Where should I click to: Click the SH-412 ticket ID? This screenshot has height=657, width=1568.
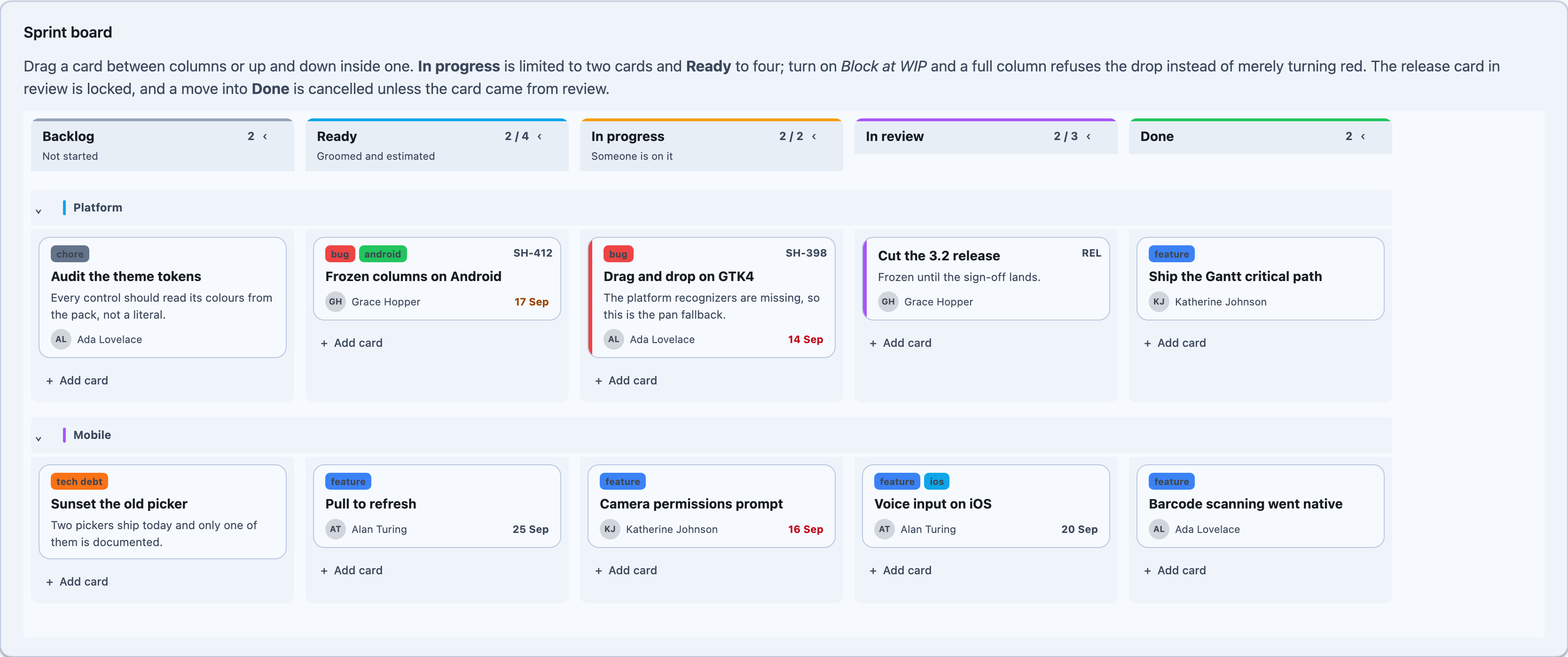coord(533,253)
